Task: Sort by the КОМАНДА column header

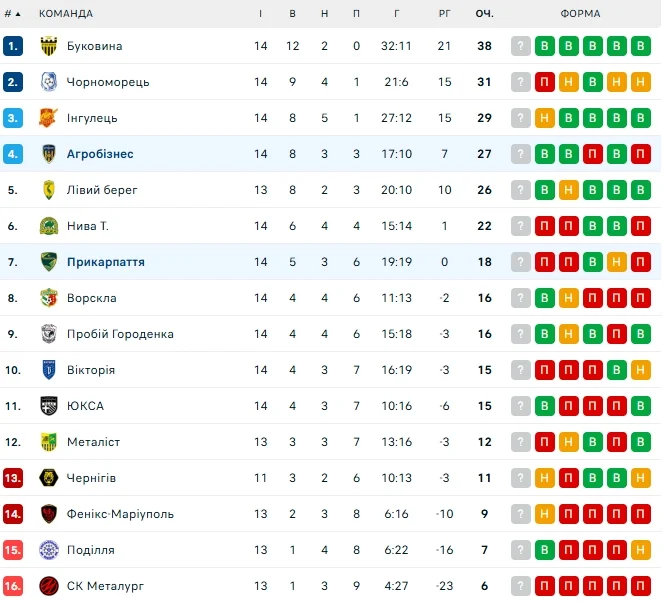Action: pyautogui.click(x=66, y=14)
